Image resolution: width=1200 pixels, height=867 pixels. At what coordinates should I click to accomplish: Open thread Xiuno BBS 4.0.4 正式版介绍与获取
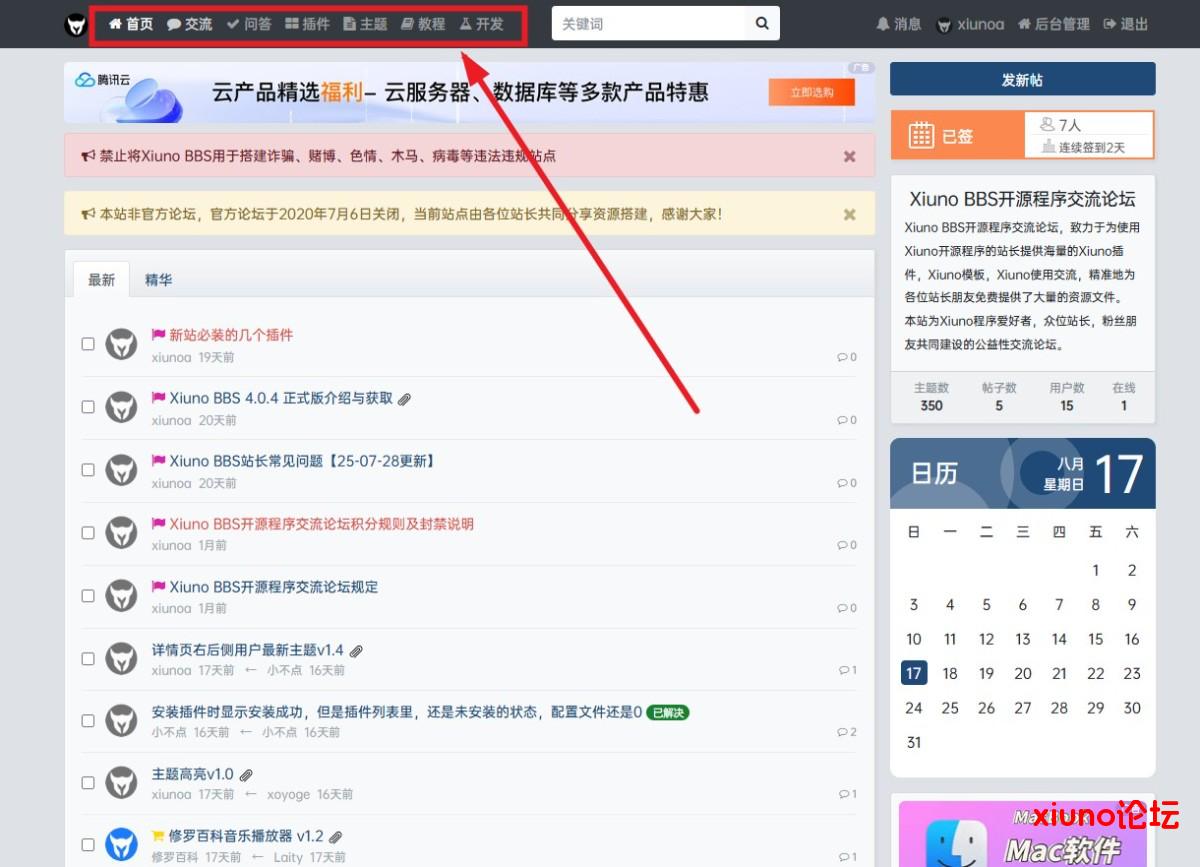click(x=281, y=398)
